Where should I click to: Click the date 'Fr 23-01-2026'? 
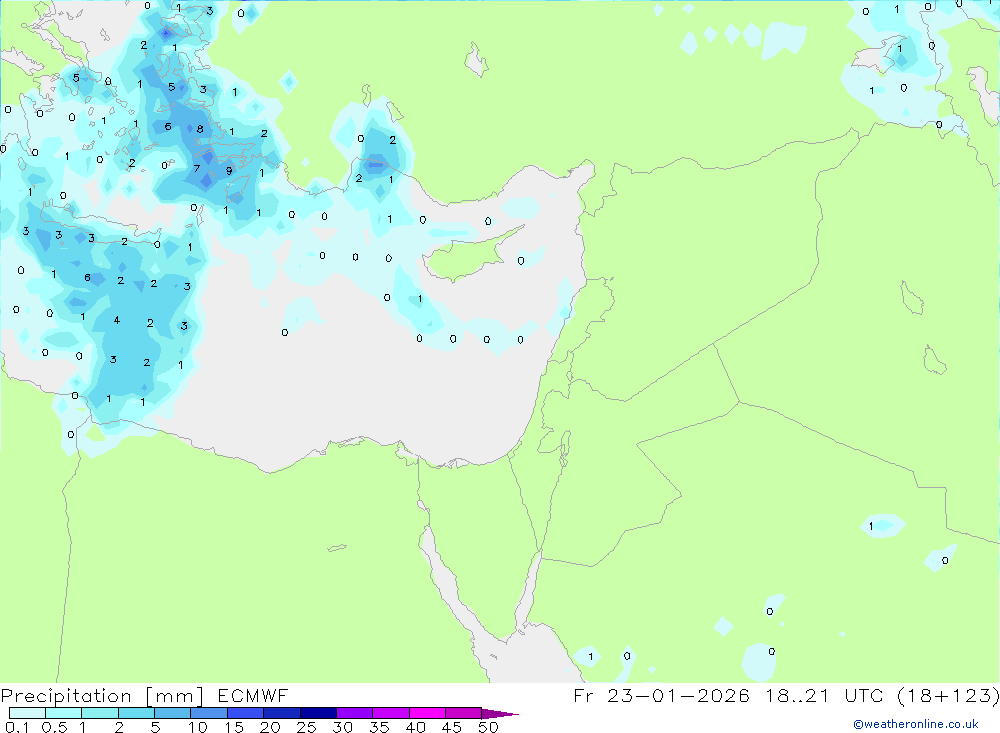[x=661, y=695]
